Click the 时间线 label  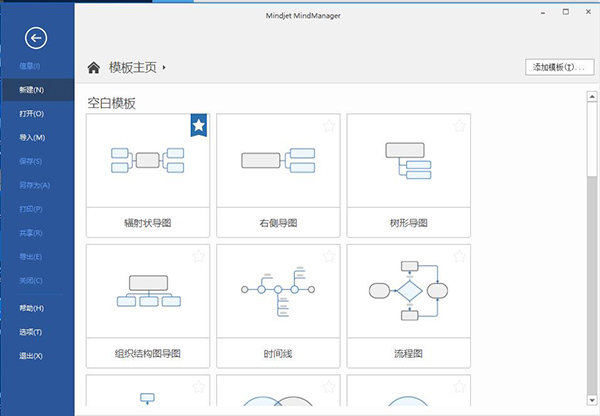278,353
